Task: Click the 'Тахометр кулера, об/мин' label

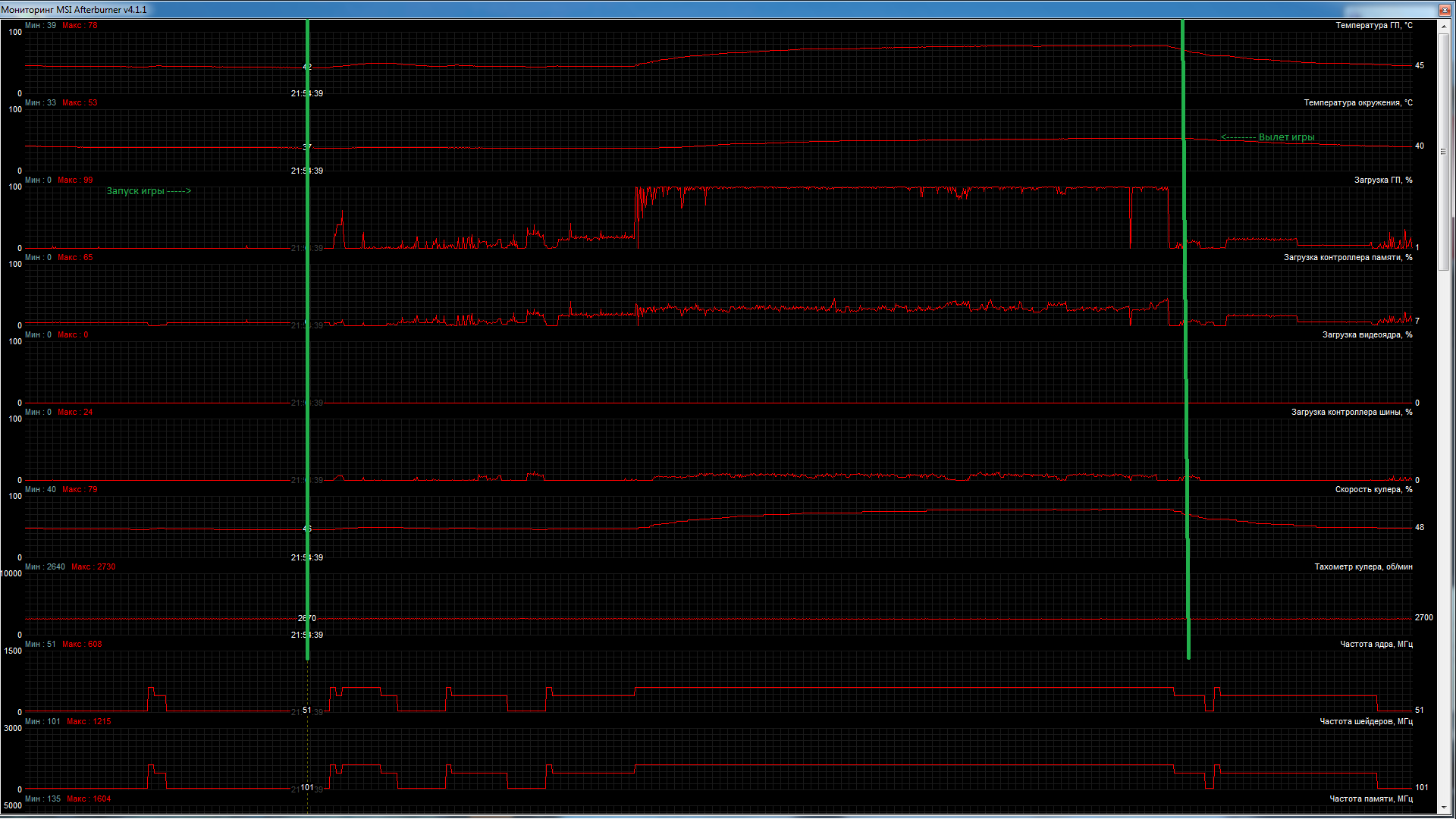Action: [x=1363, y=567]
